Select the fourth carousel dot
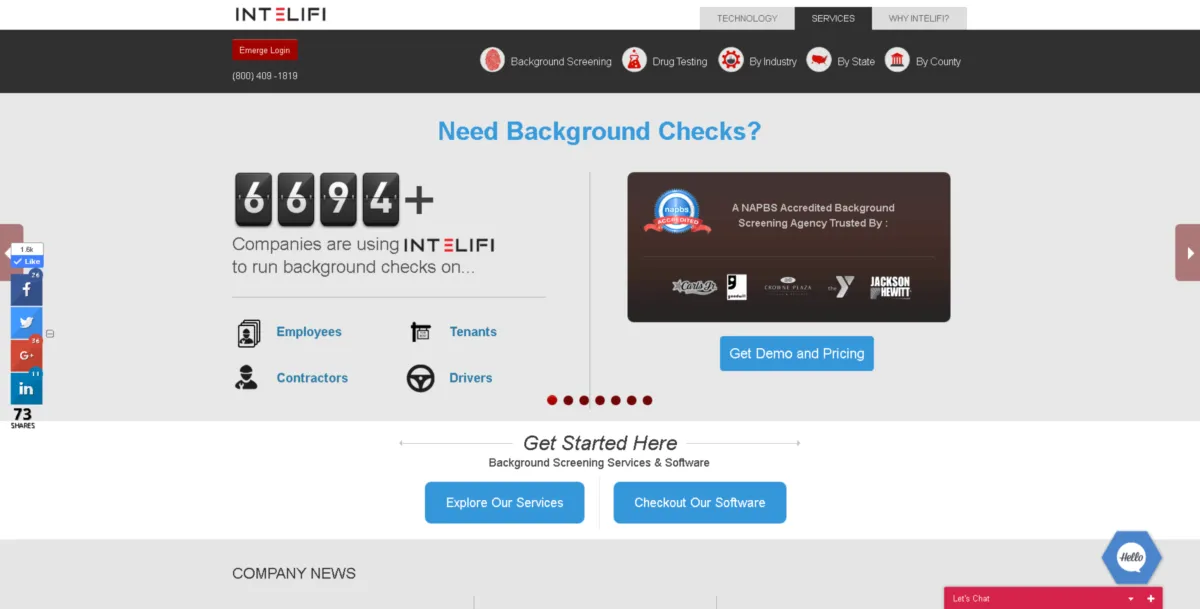 (x=600, y=400)
